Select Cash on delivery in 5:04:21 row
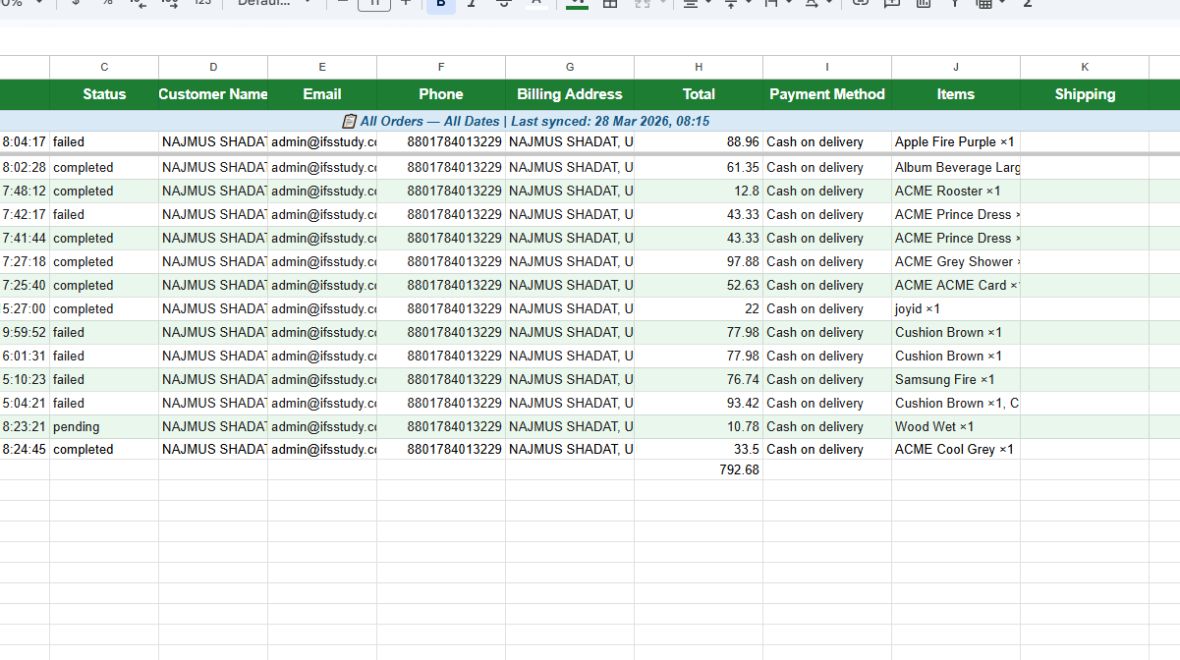This screenshot has height=660, width=1180. pyautogui.click(x=827, y=403)
